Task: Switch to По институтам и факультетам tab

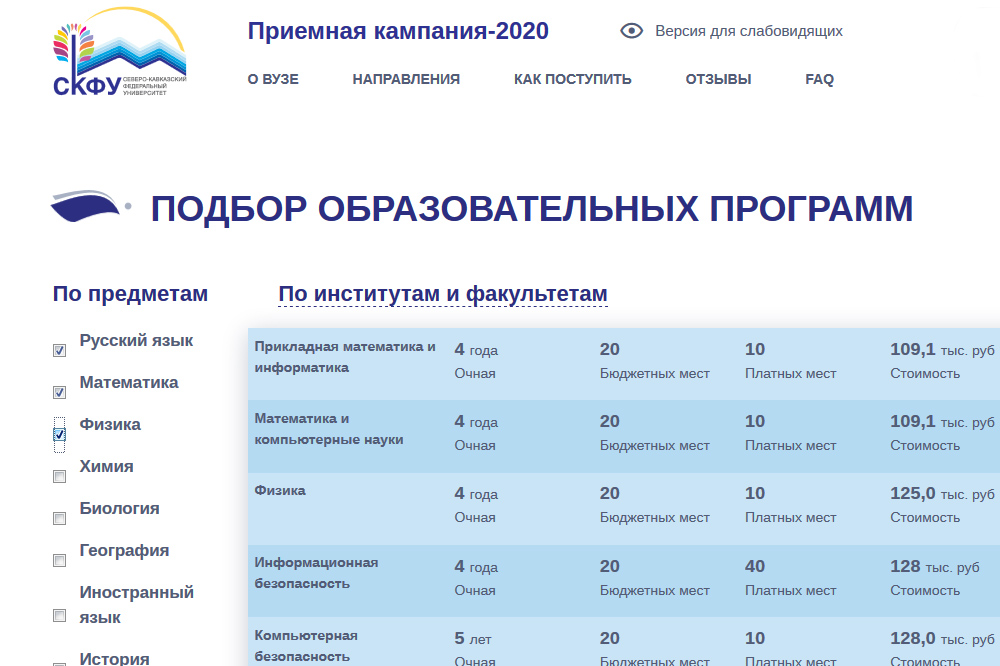Action: [x=443, y=293]
